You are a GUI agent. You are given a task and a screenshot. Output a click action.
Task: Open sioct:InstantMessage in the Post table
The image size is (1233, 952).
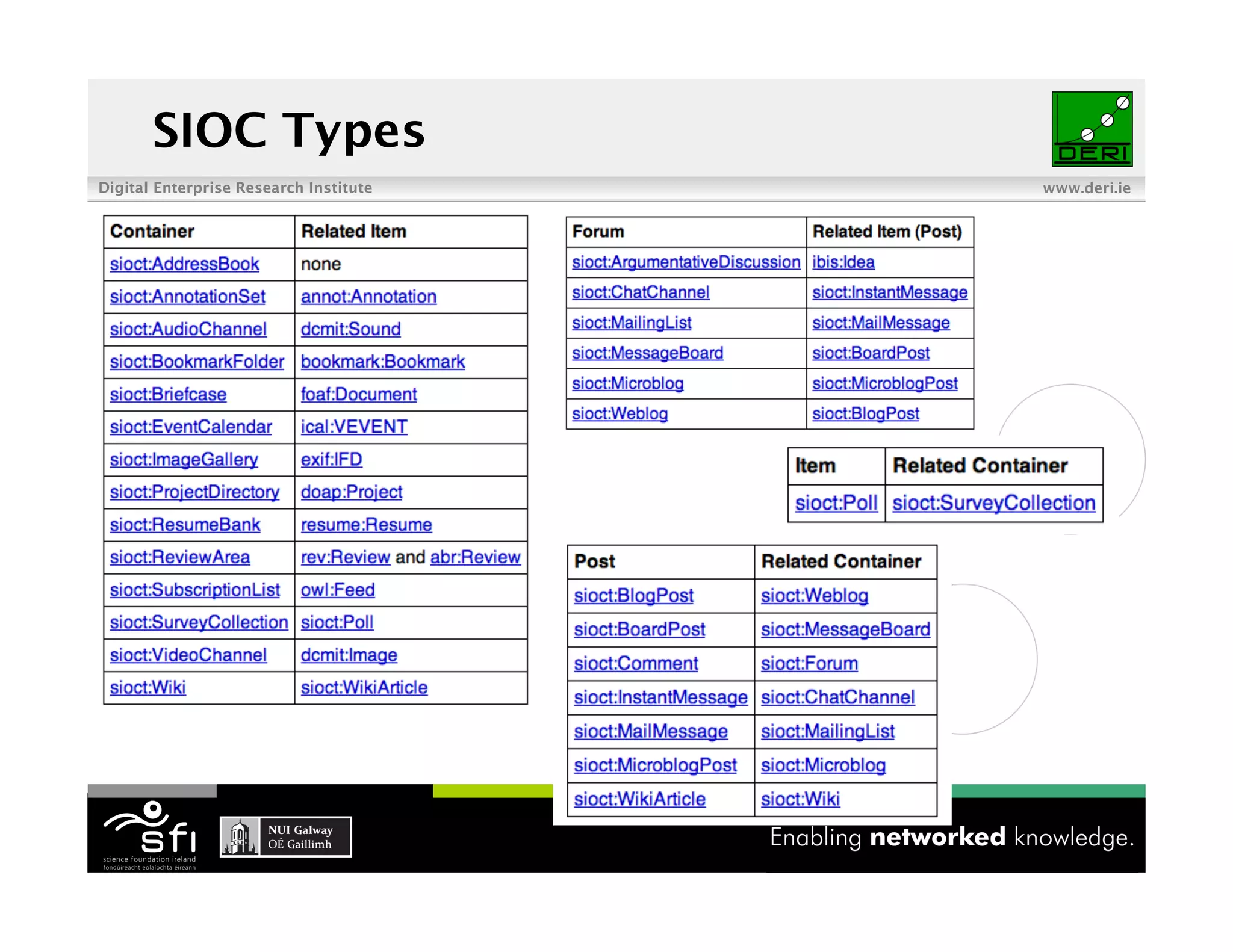[x=660, y=697]
